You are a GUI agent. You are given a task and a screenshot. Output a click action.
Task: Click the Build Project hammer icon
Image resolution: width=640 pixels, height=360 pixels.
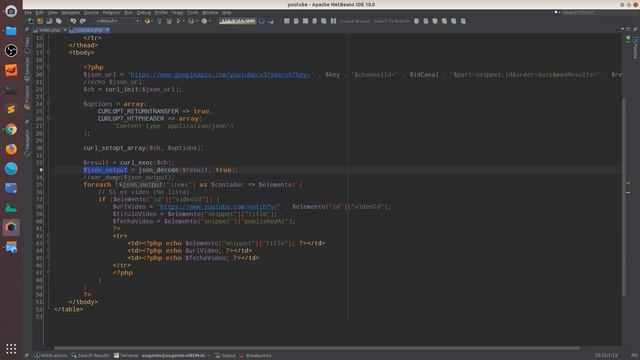pos(160,21)
